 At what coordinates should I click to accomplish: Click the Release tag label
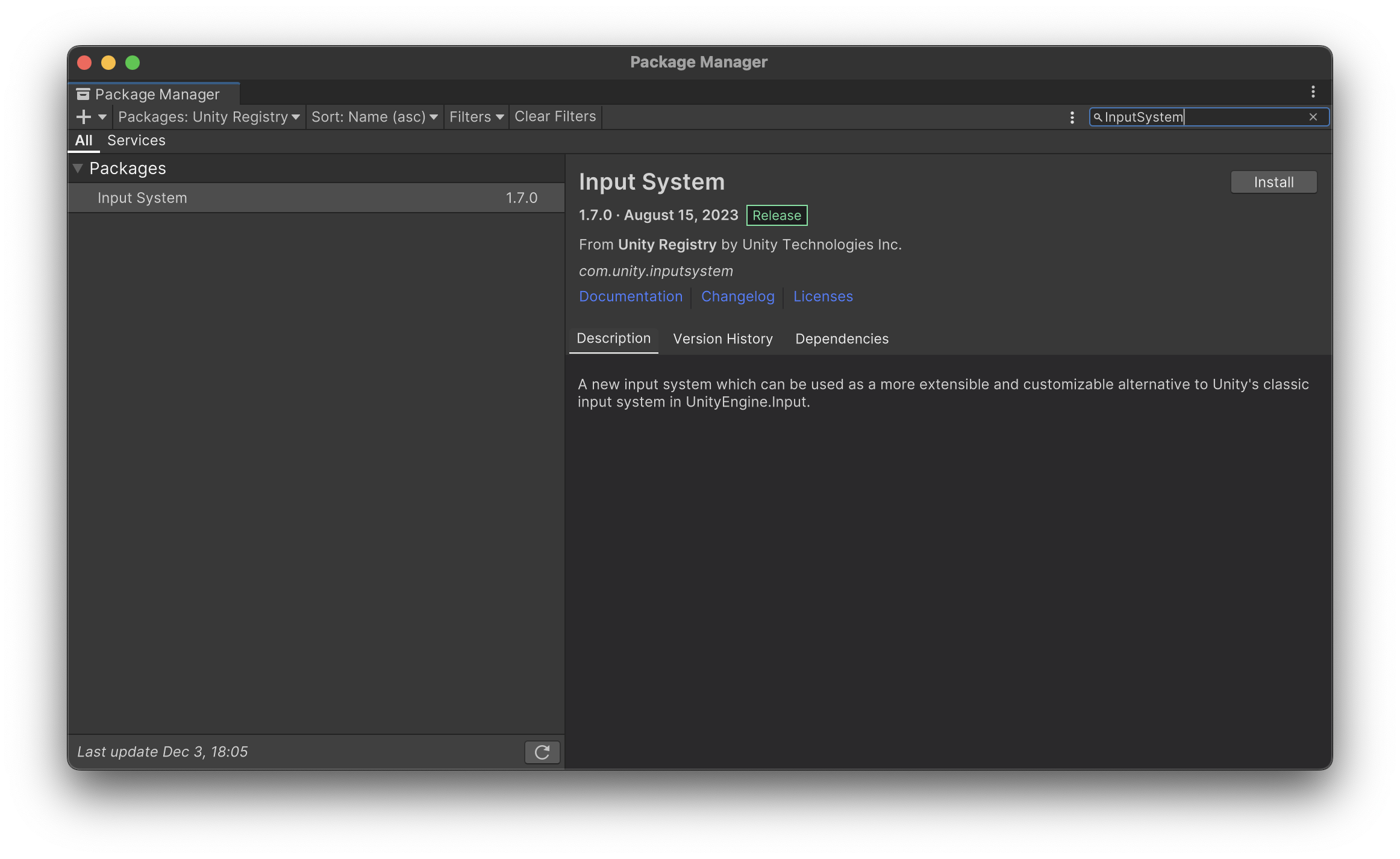(x=777, y=215)
